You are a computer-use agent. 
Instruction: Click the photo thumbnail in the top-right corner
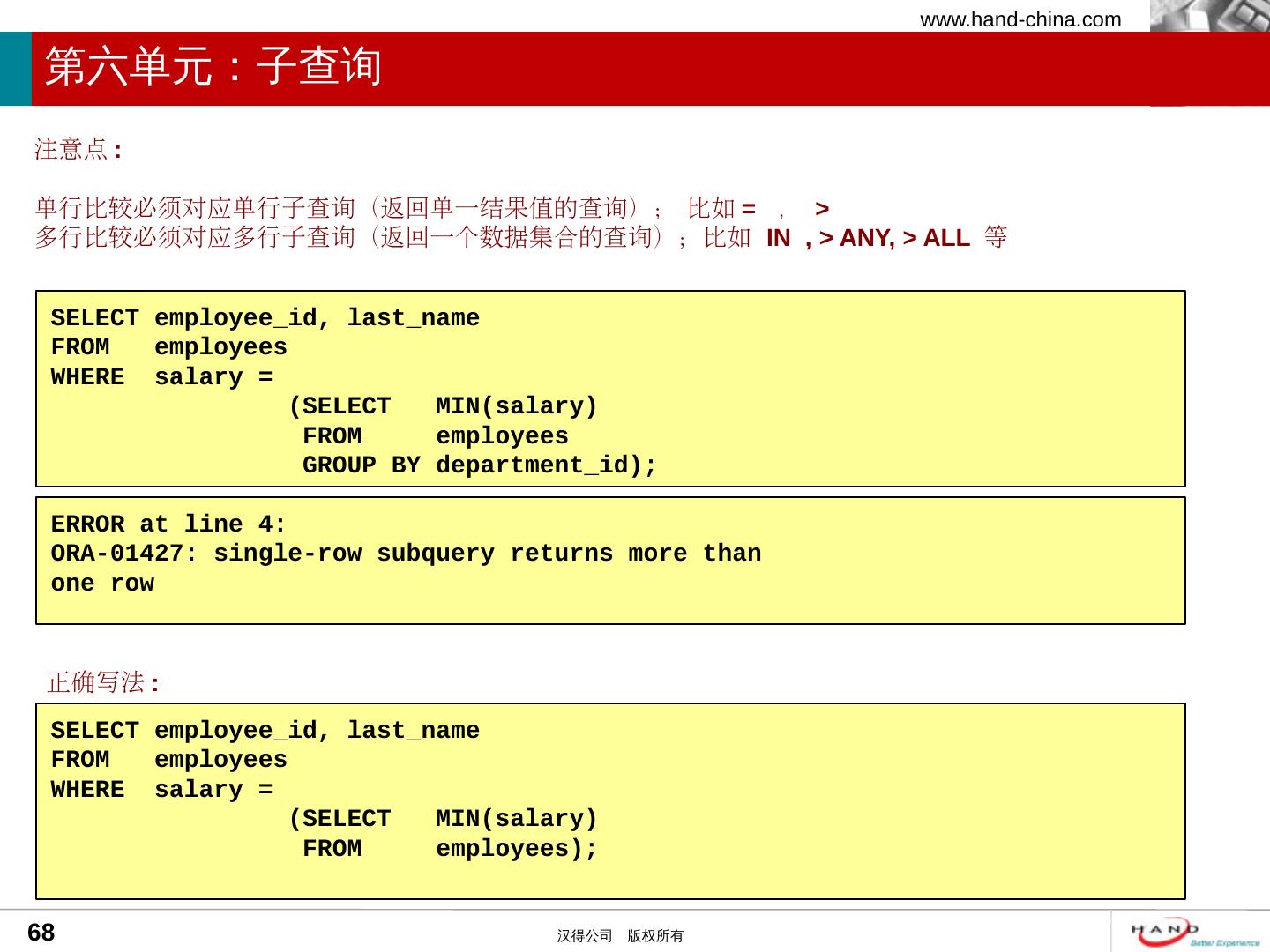(x=1209, y=16)
